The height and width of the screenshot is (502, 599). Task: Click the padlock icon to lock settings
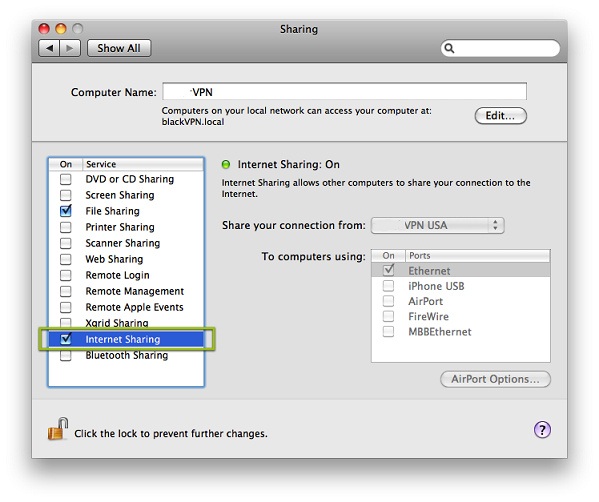click(x=58, y=429)
